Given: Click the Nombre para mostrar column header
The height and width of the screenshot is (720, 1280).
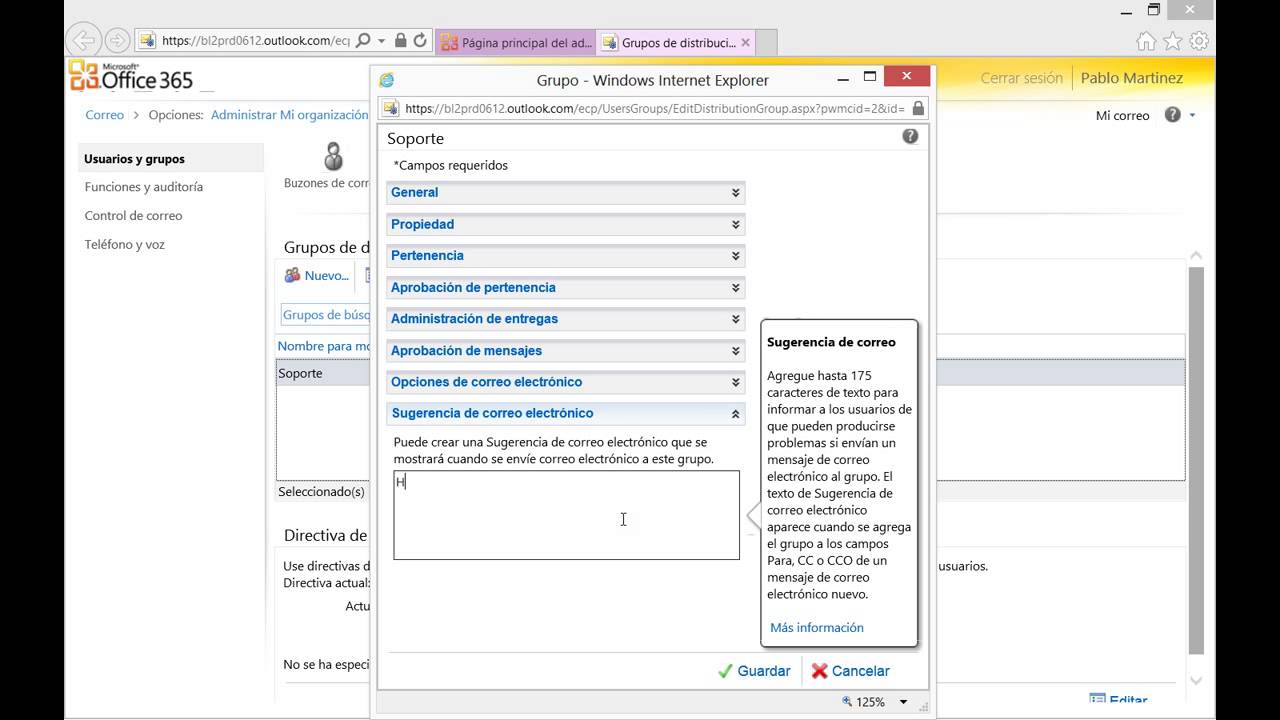Looking at the screenshot, I should coord(324,346).
